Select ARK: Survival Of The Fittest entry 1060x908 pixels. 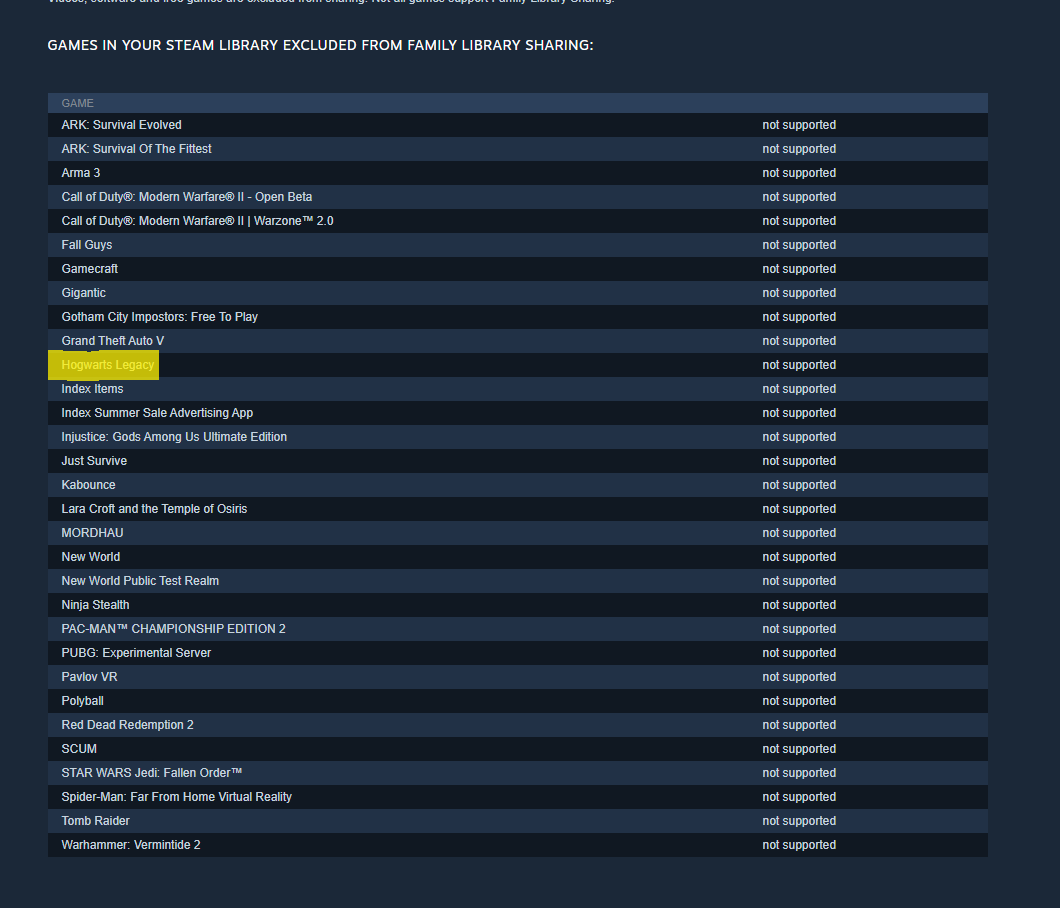(x=136, y=149)
